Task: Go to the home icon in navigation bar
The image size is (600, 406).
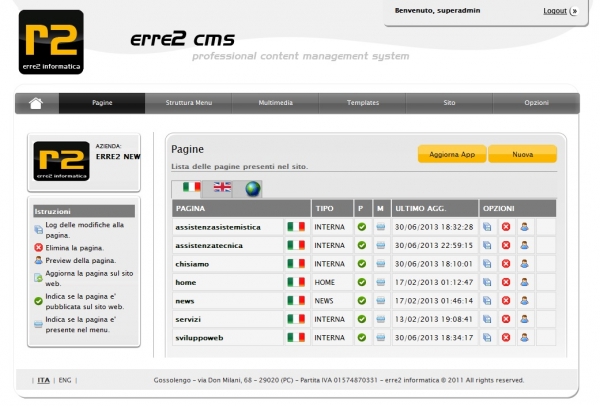Action: (36, 103)
